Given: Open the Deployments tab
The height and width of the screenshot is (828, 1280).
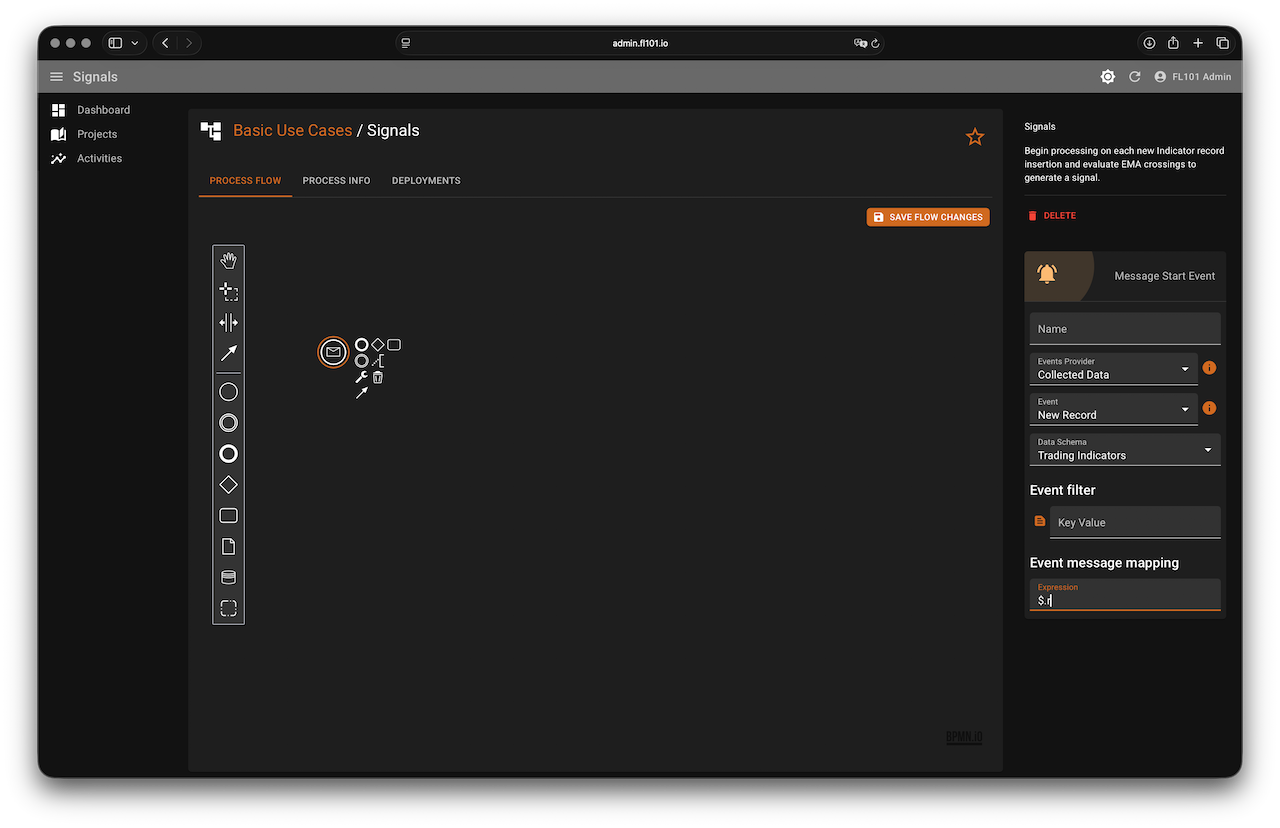Looking at the screenshot, I should pos(426,181).
